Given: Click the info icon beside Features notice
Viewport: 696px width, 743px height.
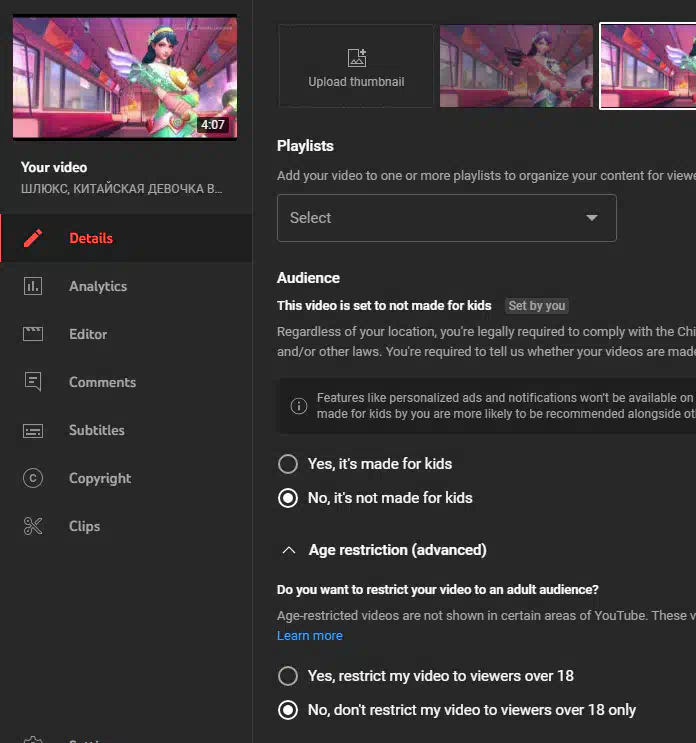Looking at the screenshot, I should 298,406.
